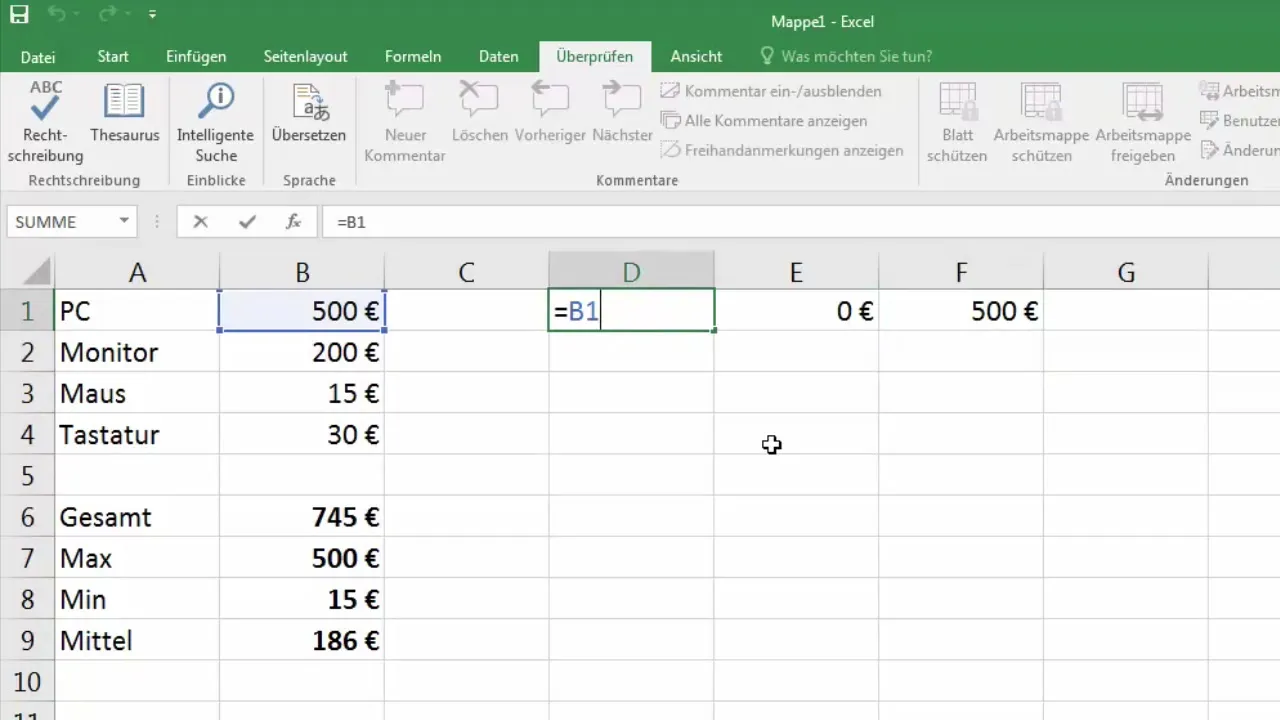The height and width of the screenshot is (720, 1280).
Task: Click cell A7 labeled Max
Action: coord(137,558)
